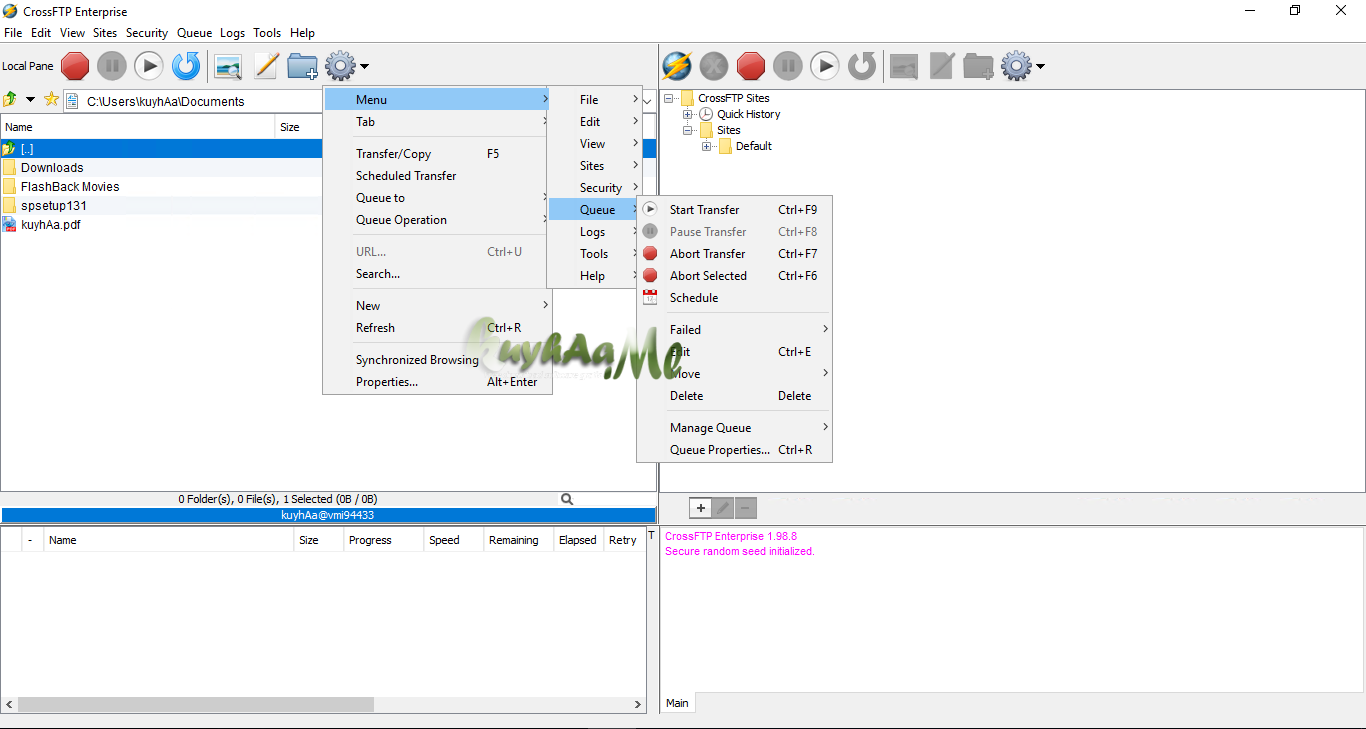The width and height of the screenshot is (1366, 729).
Task: Click the lightning bolt connect icon
Action: click(677, 67)
